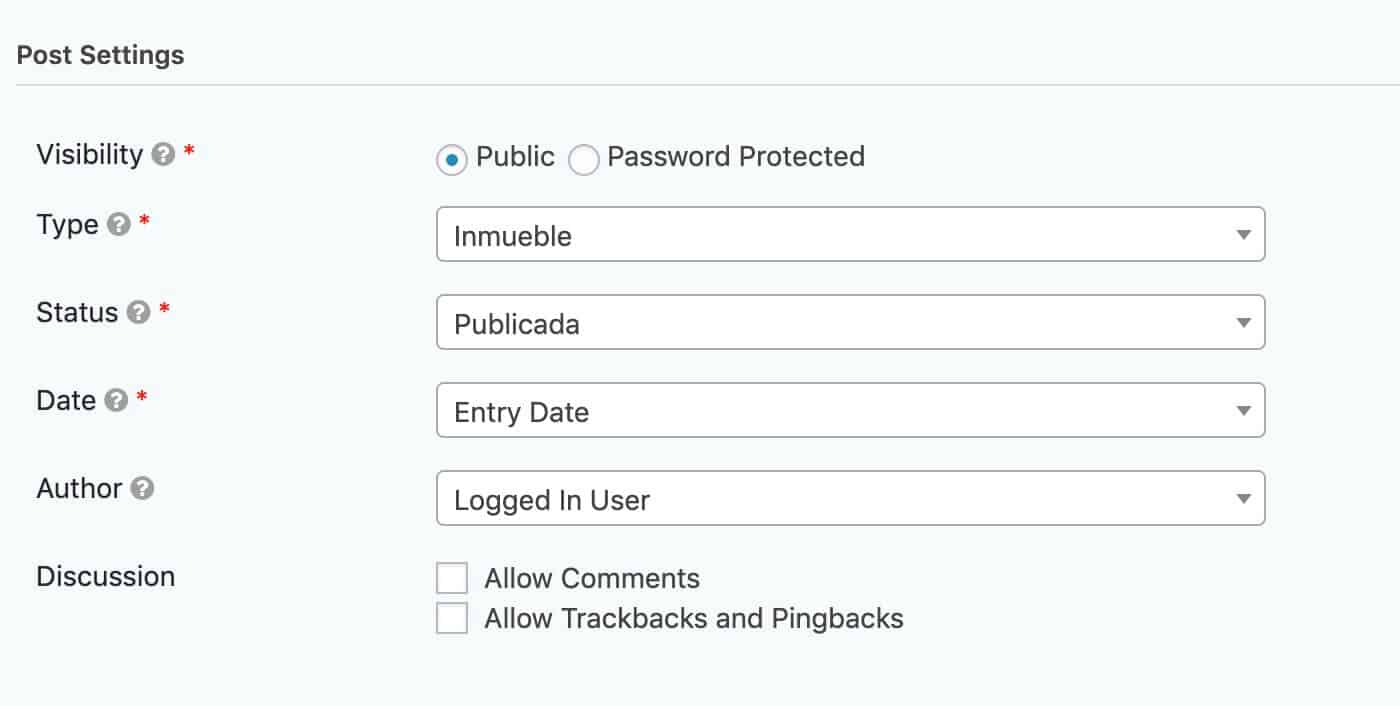1400x706 pixels.
Task: Click the Allow Trackbacks and Pingbacks label
Action: click(694, 618)
